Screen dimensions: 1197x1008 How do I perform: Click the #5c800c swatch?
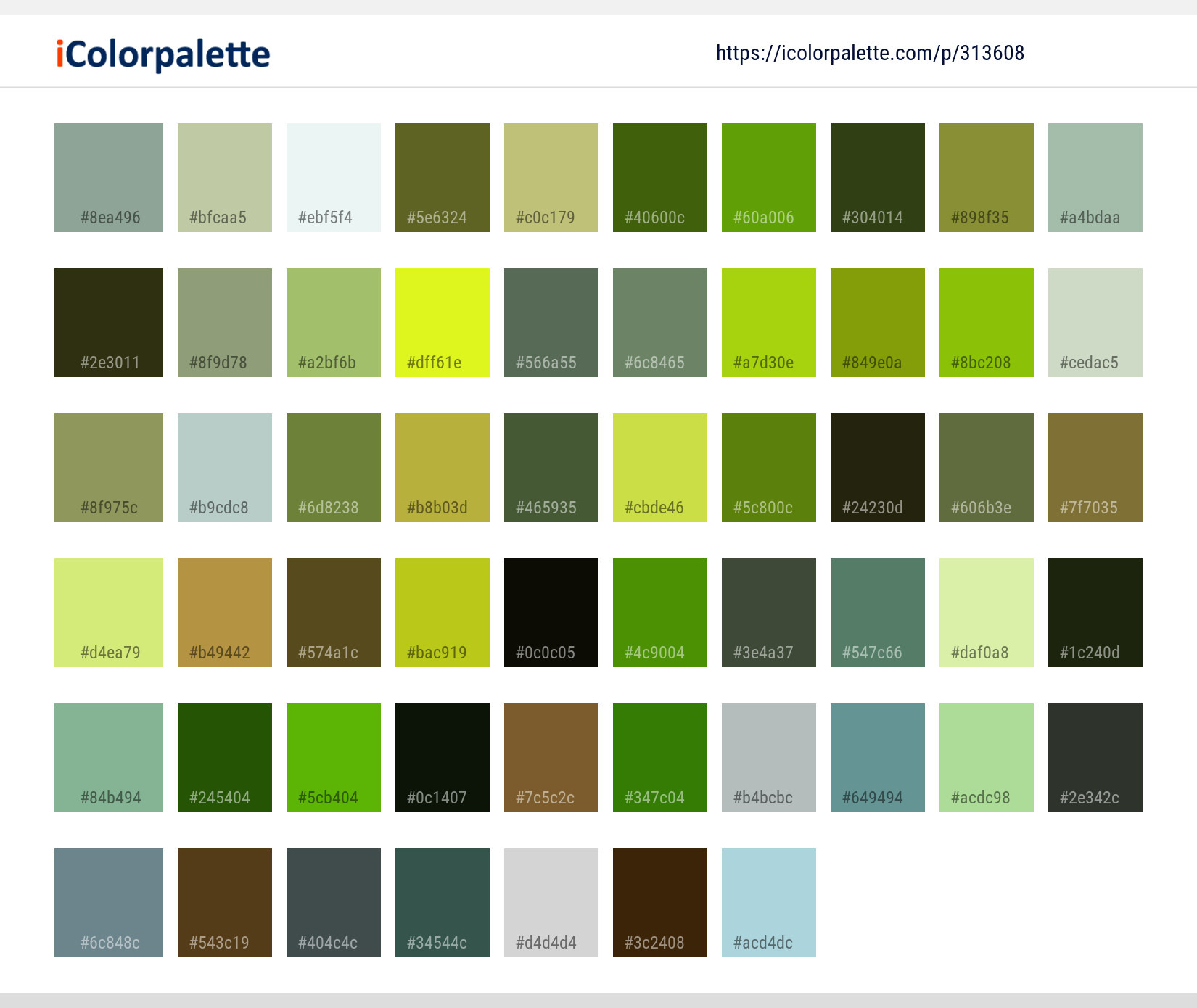[x=769, y=468]
